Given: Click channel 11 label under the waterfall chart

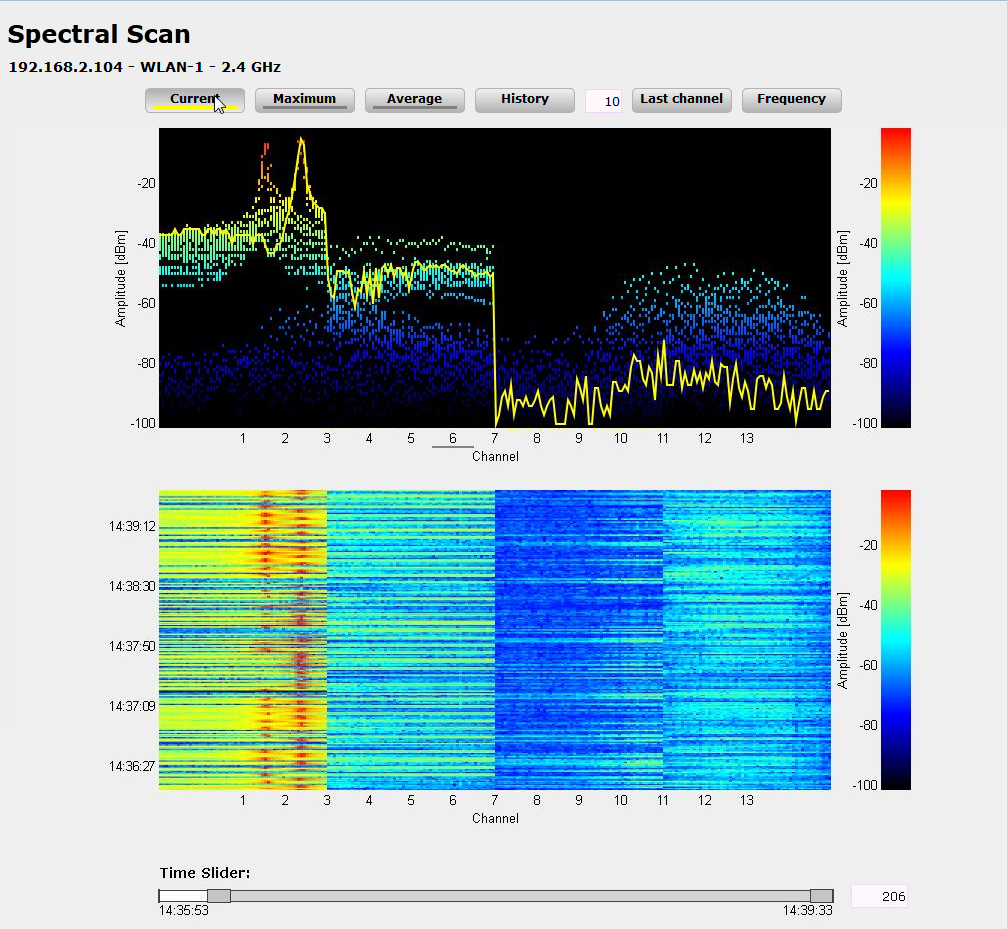Looking at the screenshot, I should click(662, 801).
